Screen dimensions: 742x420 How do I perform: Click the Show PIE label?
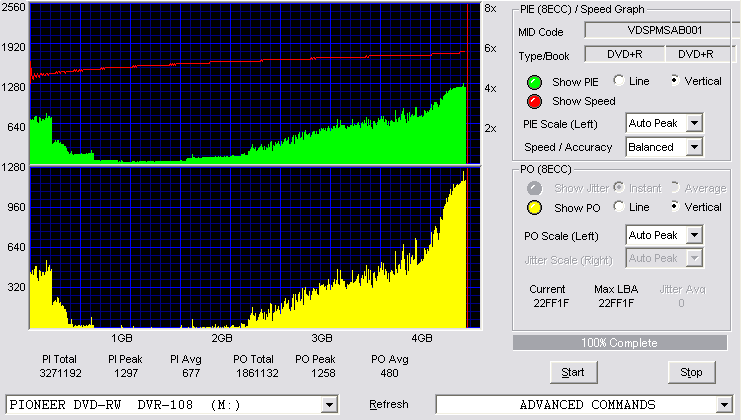tap(575, 82)
